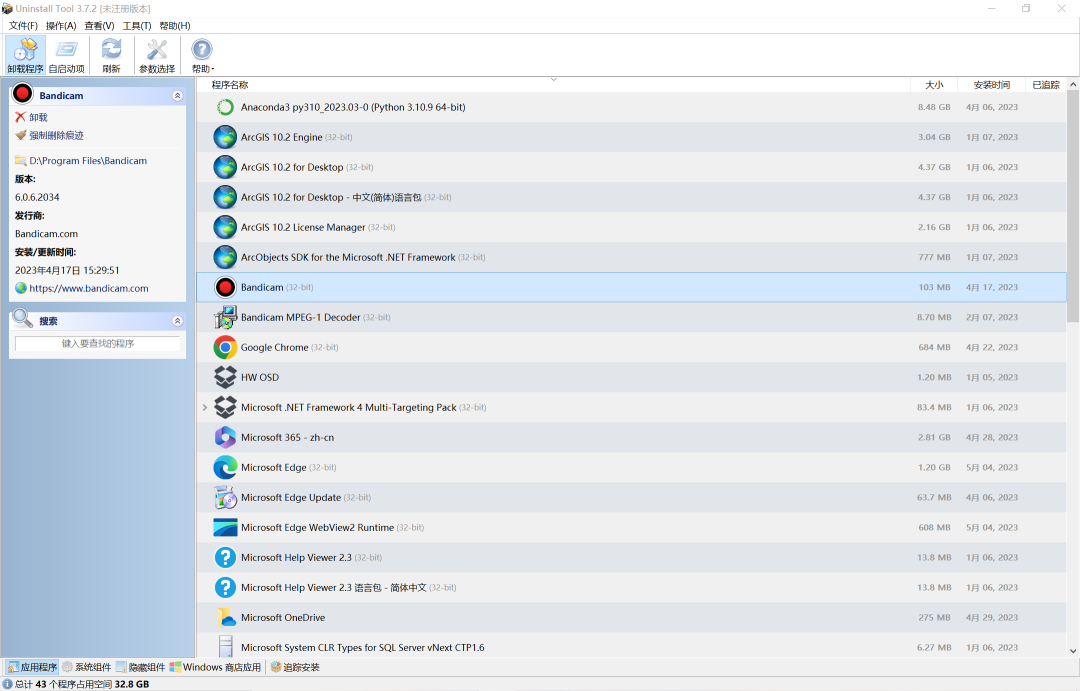Select the Microsoft OneDrive icon
Screen dimensions: 1080x691
click(225, 618)
